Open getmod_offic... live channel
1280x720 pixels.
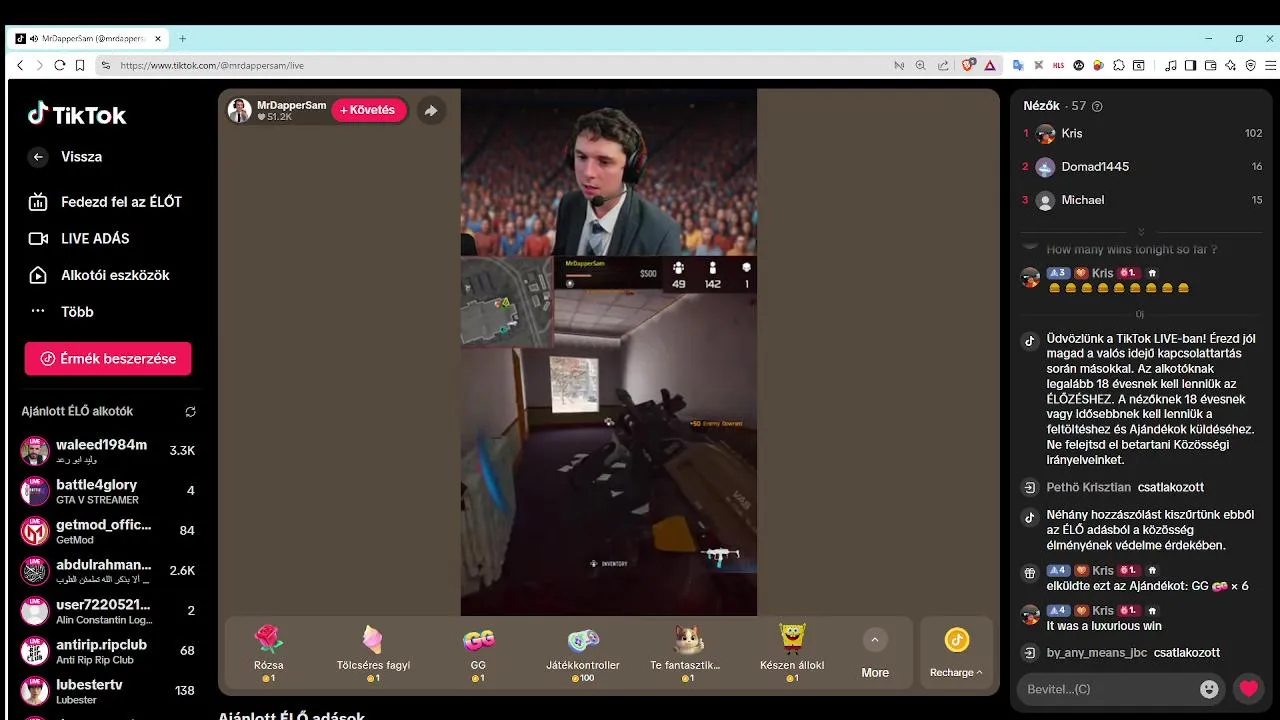click(108, 531)
